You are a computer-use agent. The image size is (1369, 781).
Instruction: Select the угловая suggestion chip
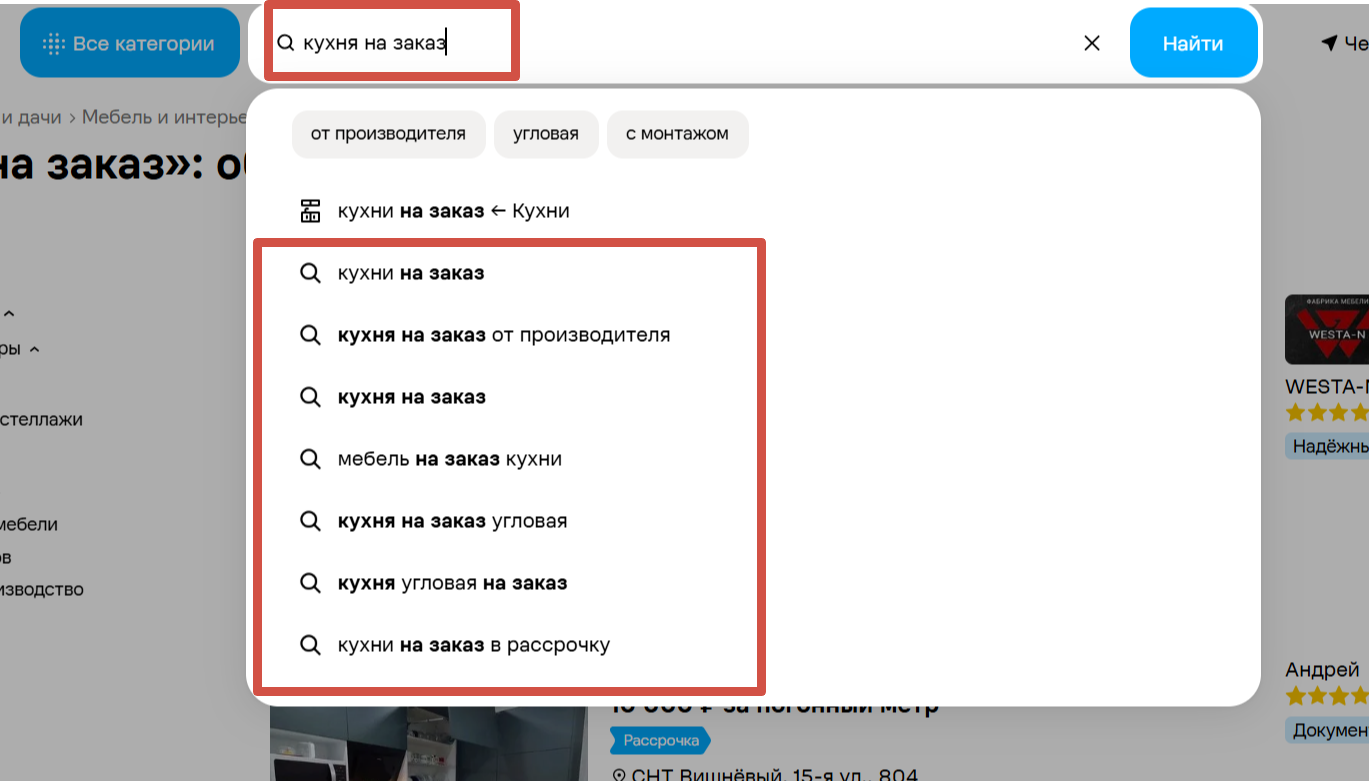click(x=546, y=134)
